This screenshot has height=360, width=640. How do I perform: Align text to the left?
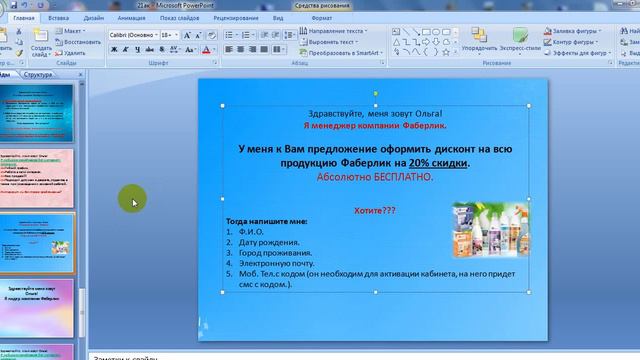(229, 49)
